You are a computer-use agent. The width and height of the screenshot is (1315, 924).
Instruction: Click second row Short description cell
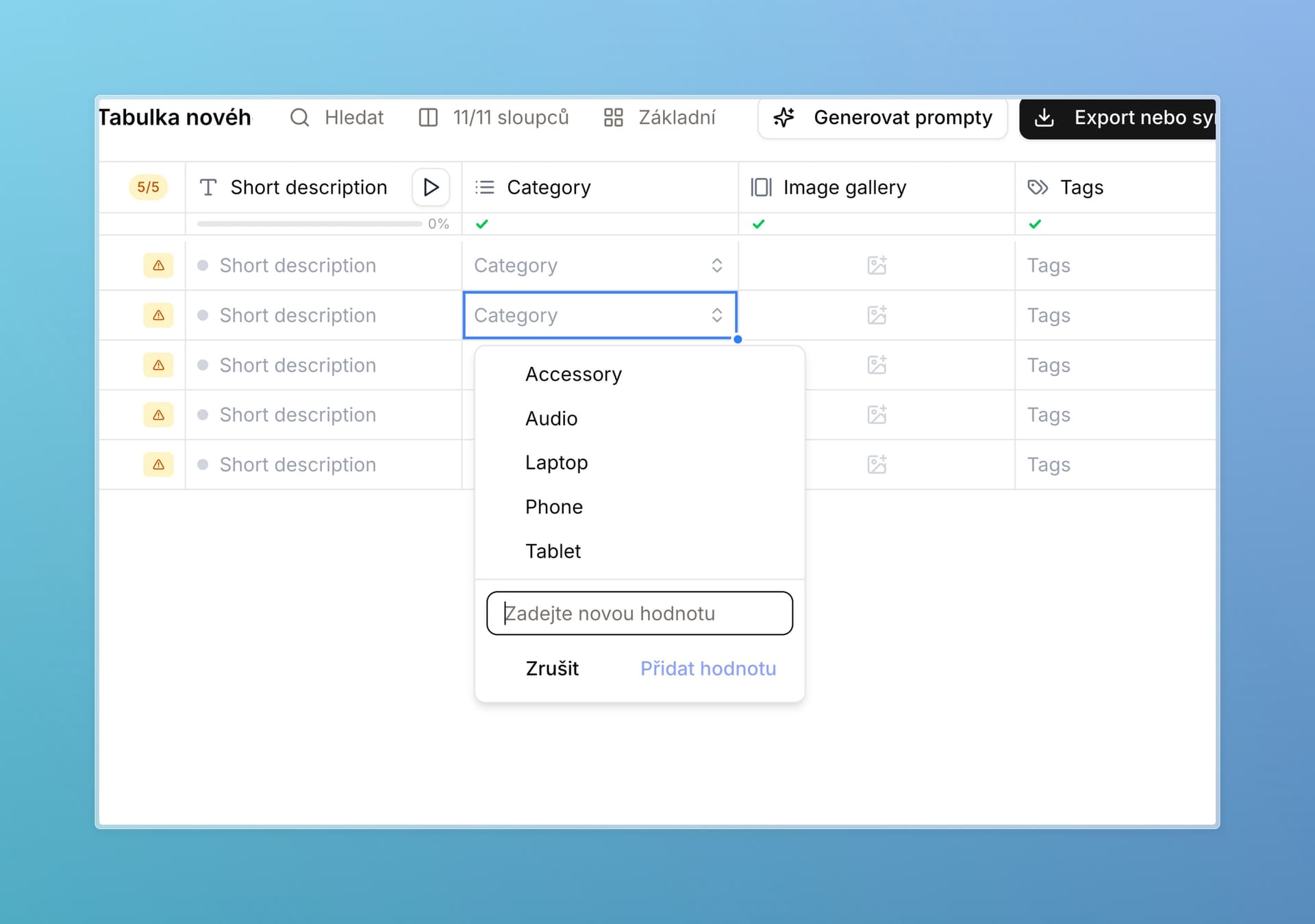point(323,315)
